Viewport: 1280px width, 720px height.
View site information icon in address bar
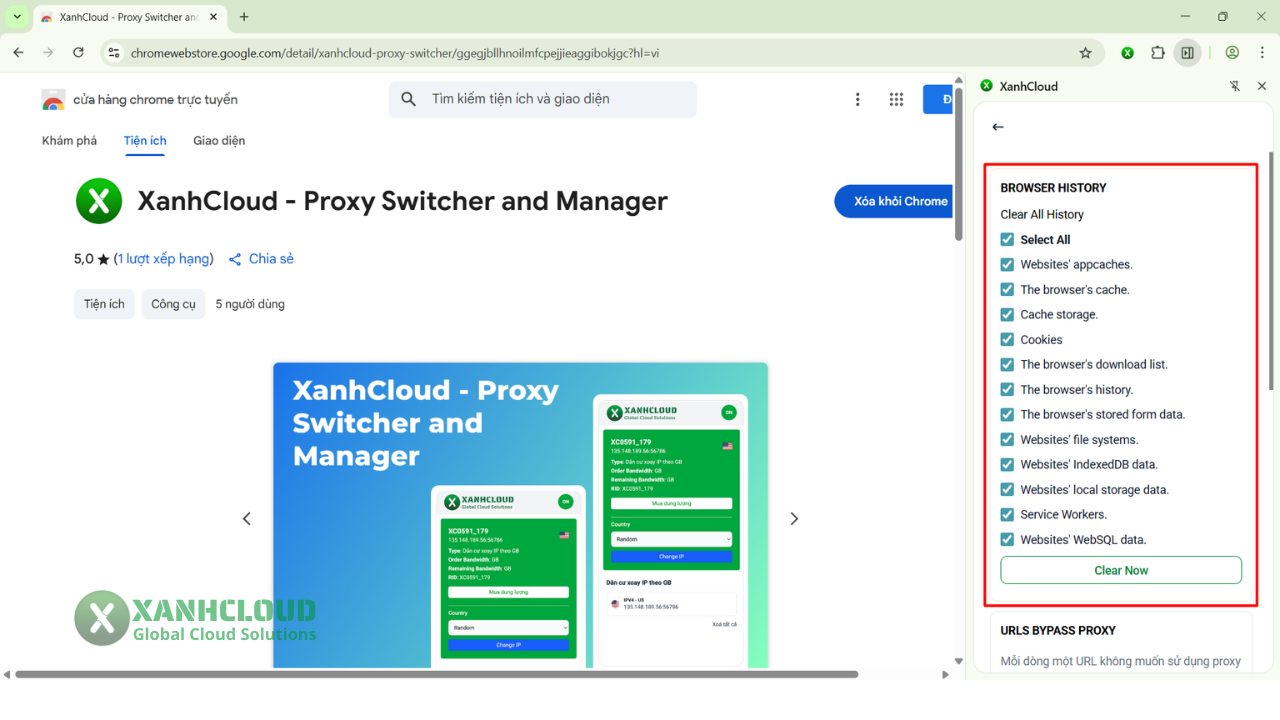[114, 53]
